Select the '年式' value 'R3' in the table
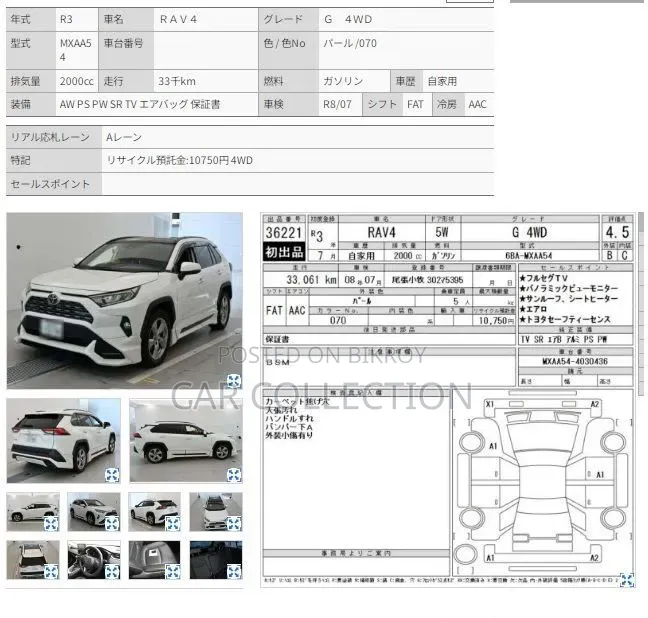 pos(66,19)
